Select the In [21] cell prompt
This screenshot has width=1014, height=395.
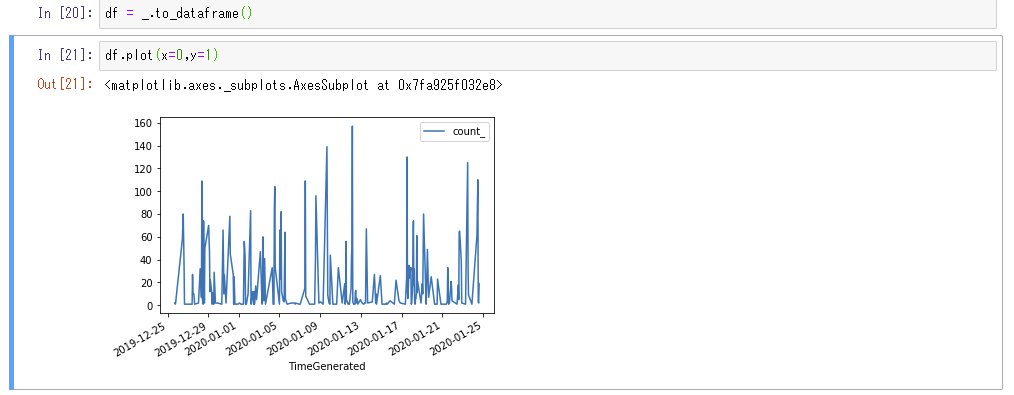coord(66,56)
